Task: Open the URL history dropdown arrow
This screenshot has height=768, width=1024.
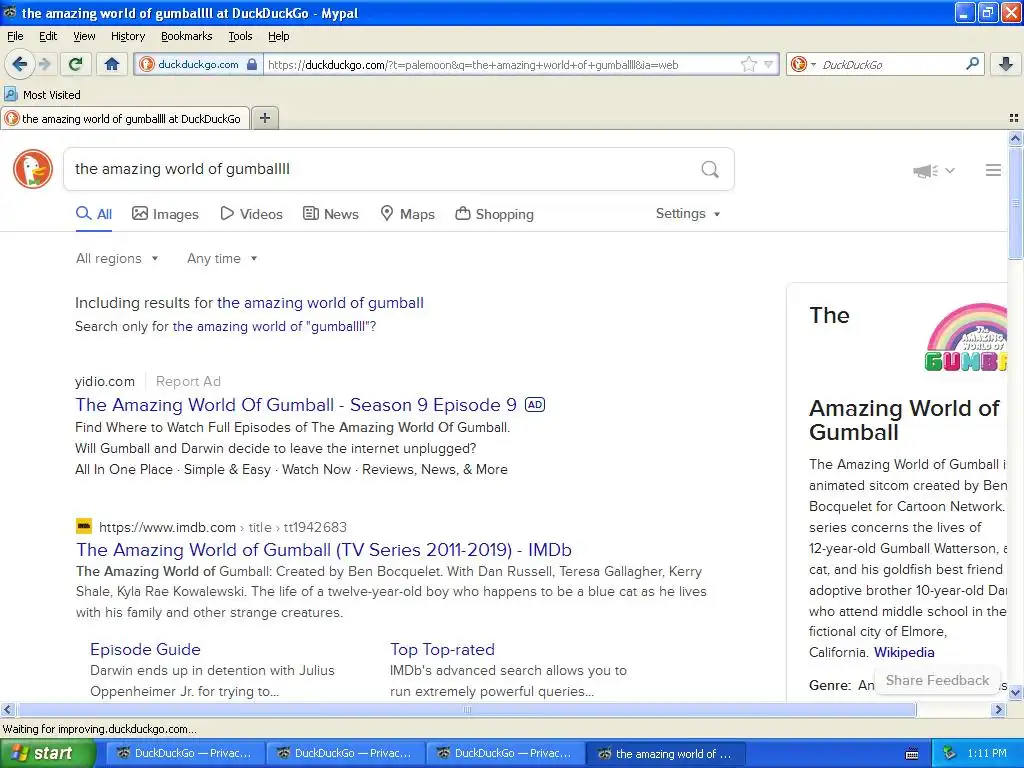Action: click(x=769, y=64)
